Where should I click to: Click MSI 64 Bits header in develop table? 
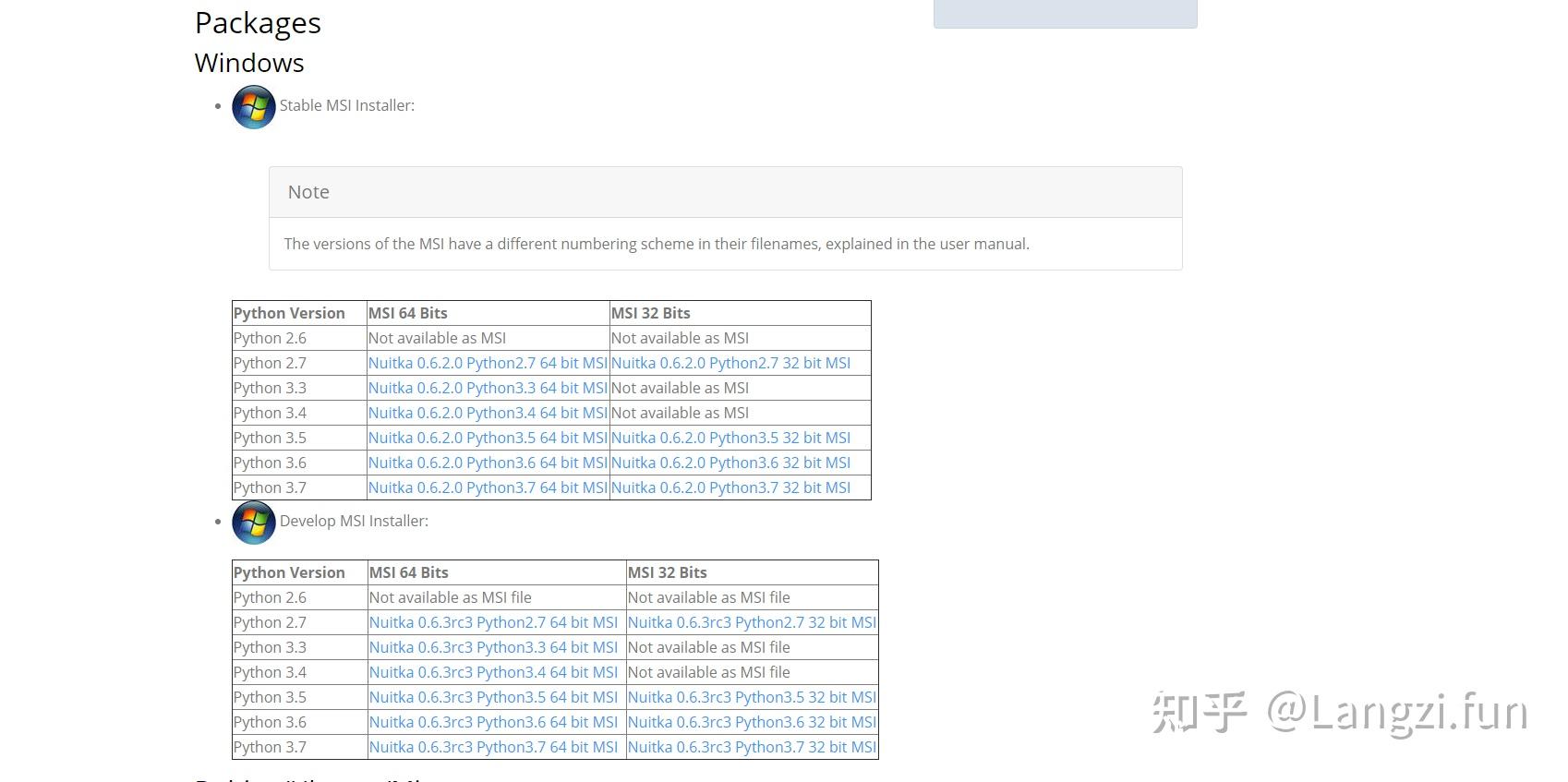408,572
